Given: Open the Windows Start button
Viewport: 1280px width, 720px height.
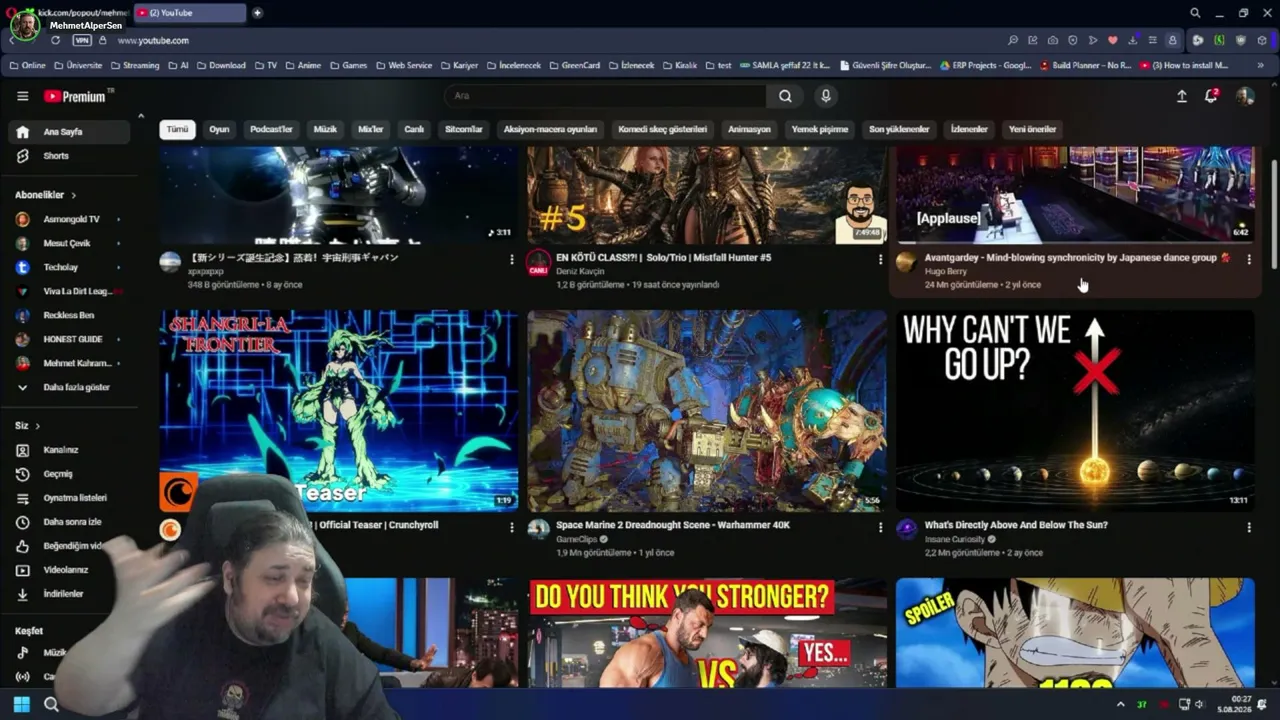Looking at the screenshot, I should tap(22, 704).
